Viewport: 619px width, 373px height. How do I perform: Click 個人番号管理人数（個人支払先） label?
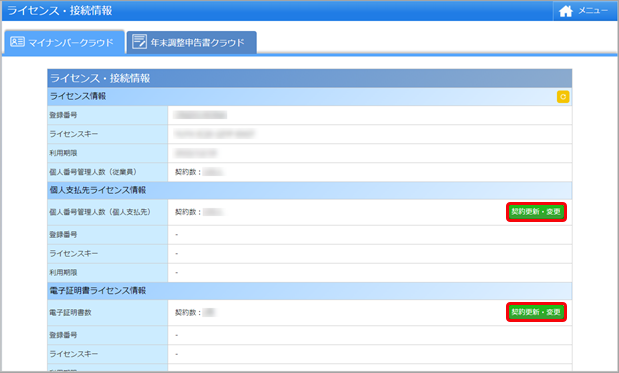coord(100,212)
